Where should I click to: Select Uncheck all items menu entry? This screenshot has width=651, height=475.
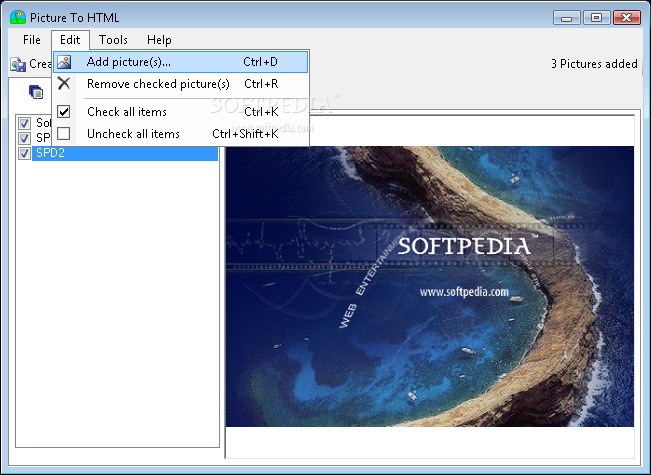(181, 134)
